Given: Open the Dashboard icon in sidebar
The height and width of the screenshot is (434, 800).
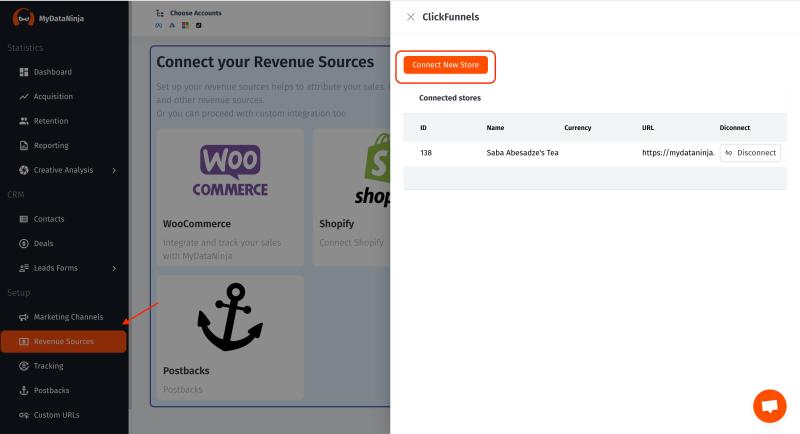Looking at the screenshot, I should tap(23, 72).
